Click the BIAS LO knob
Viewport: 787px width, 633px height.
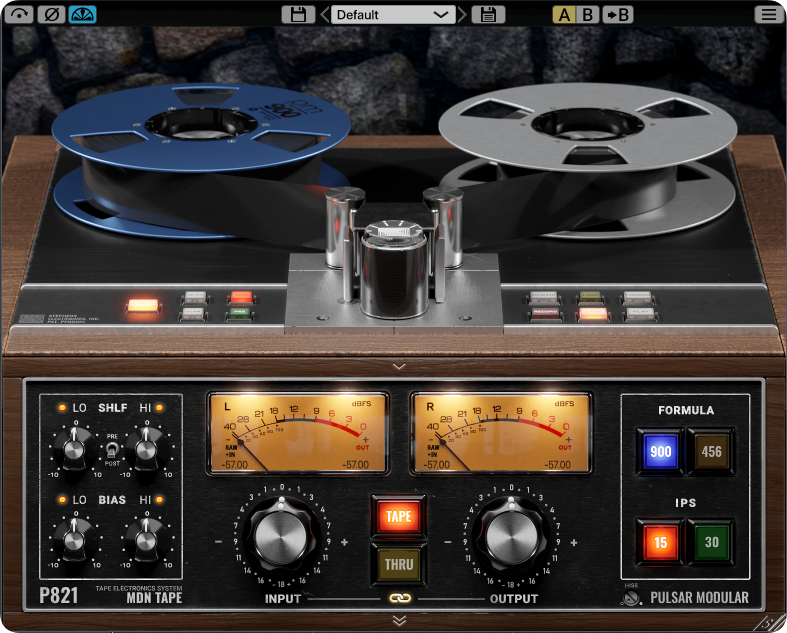pyautogui.click(x=74, y=540)
